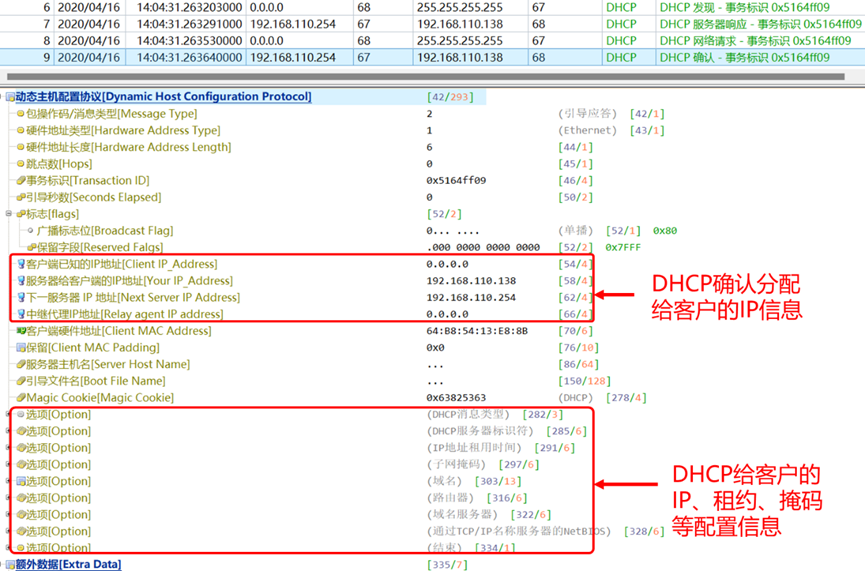Image resolution: width=865 pixels, height=571 pixels.
Task: Click MAC address value 64:B8:54:13:E8:8B
Action: [477, 331]
